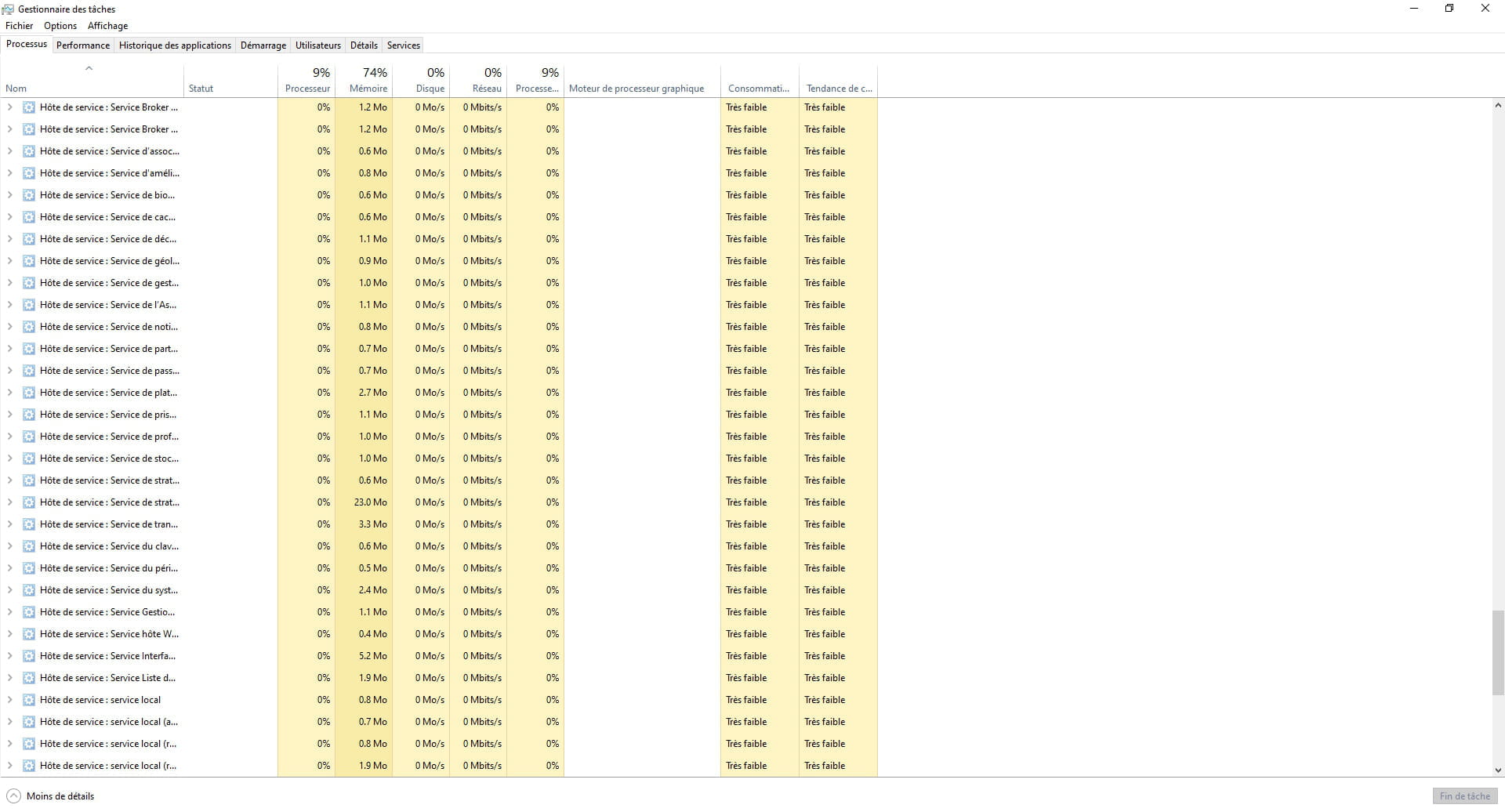Click the gear icon next to Service du clav...
The width and height of the screenshot is (1505, 812).
pos(29,546)
